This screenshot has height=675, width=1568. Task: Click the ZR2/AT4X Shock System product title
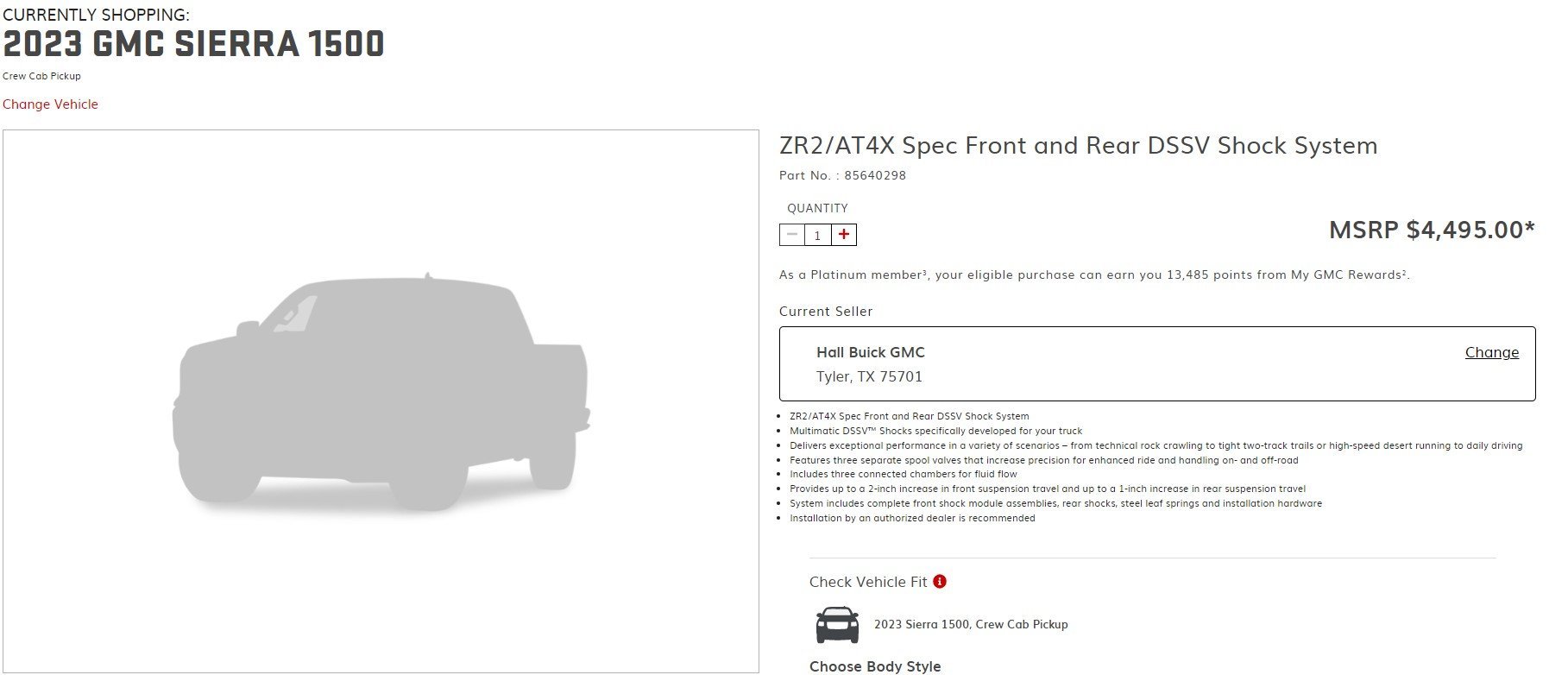(1078, 145)
